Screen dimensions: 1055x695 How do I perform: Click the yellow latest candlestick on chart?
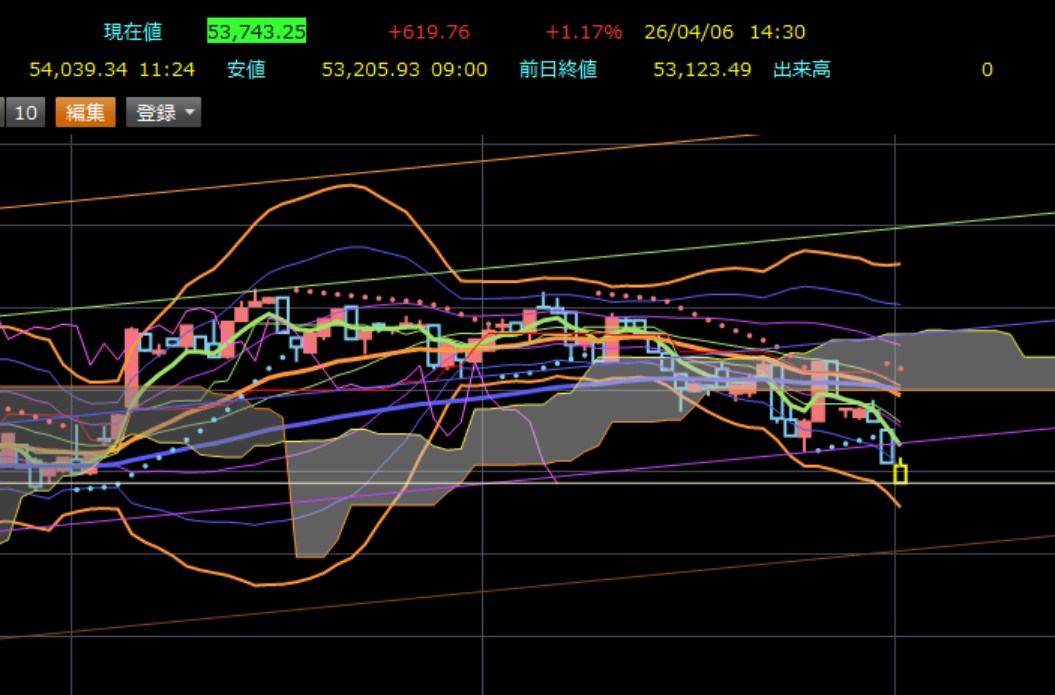tap(900, 473)
